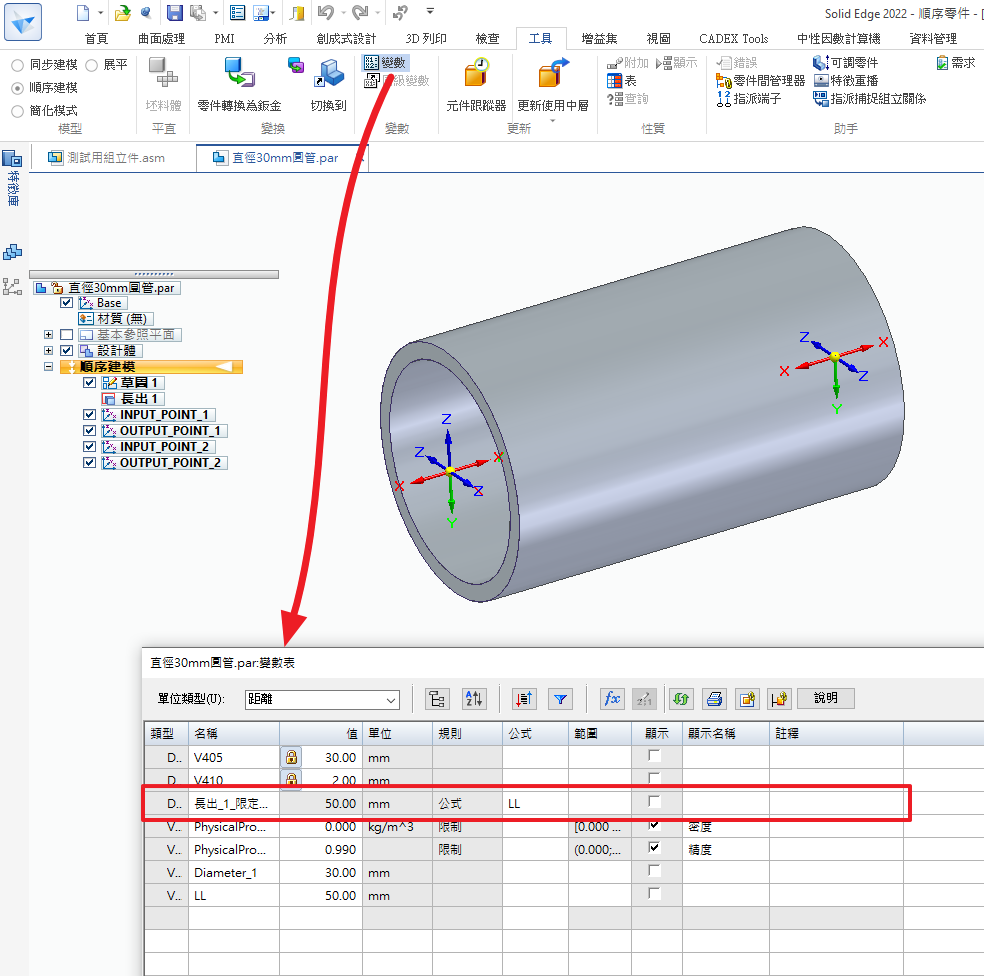Screen dimensions: 984x976
Task: Check the 顯示 box for Diameter_1 row
Action: [655, 871]
